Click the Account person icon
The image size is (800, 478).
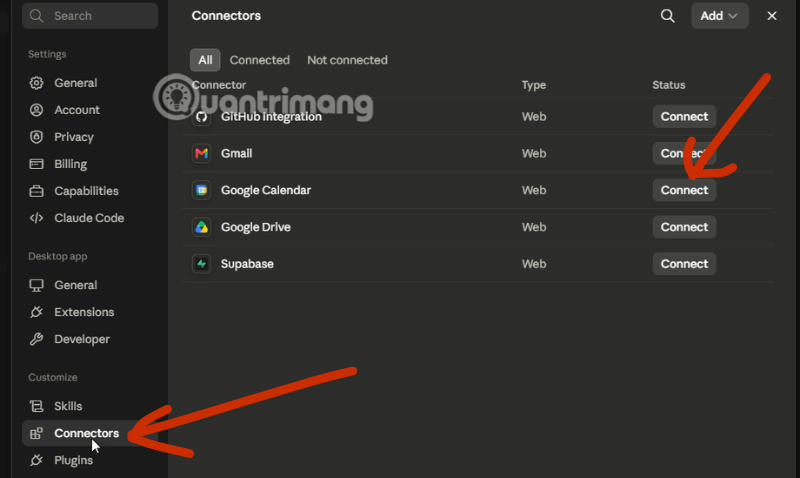[36, 110]
